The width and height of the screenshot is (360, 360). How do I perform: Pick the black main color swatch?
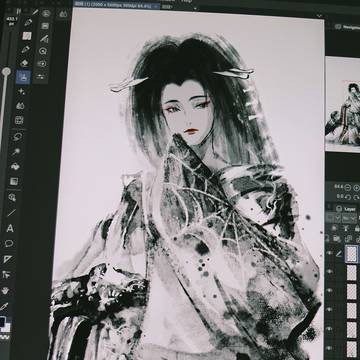click(x=2, y=321)
